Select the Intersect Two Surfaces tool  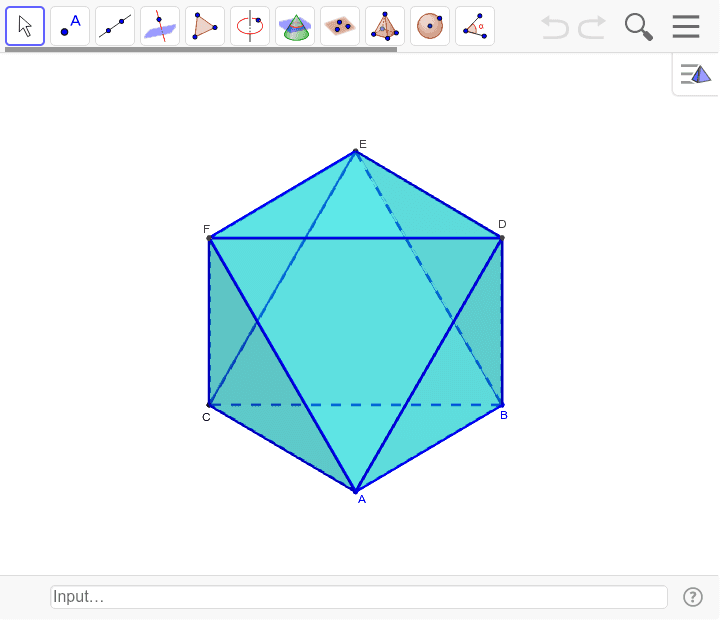295,26
